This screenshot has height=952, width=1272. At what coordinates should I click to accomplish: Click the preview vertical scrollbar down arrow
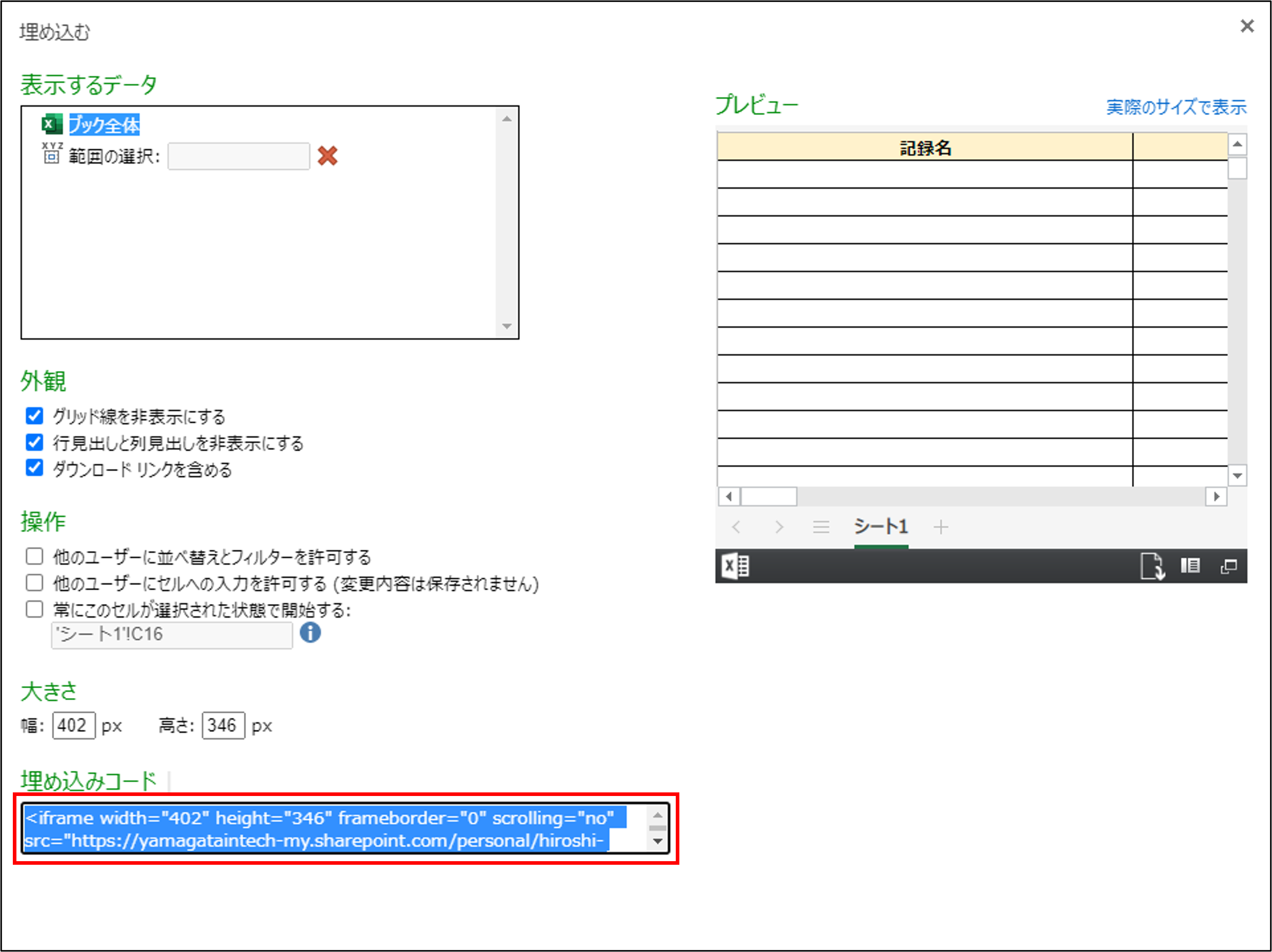(x=1237, y=476)
